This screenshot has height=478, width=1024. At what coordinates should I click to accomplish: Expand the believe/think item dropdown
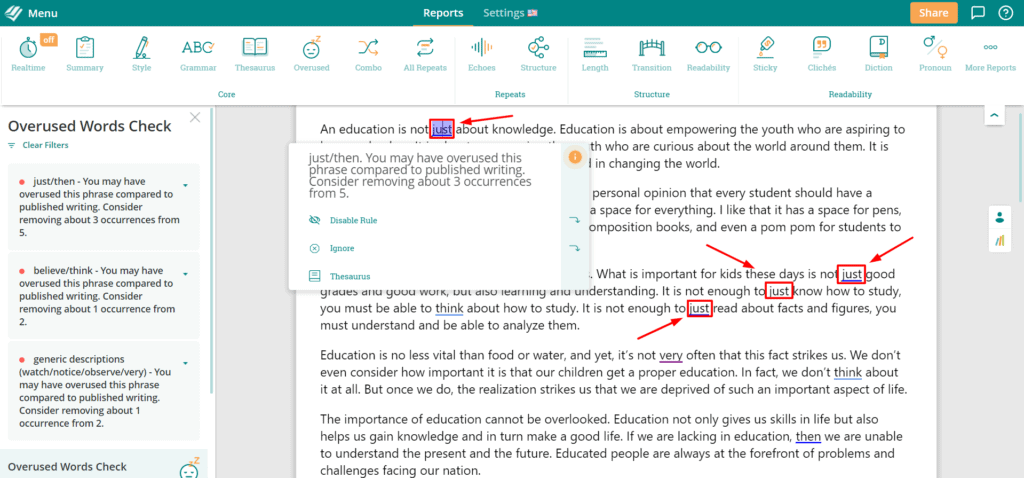tap(185, 273)
